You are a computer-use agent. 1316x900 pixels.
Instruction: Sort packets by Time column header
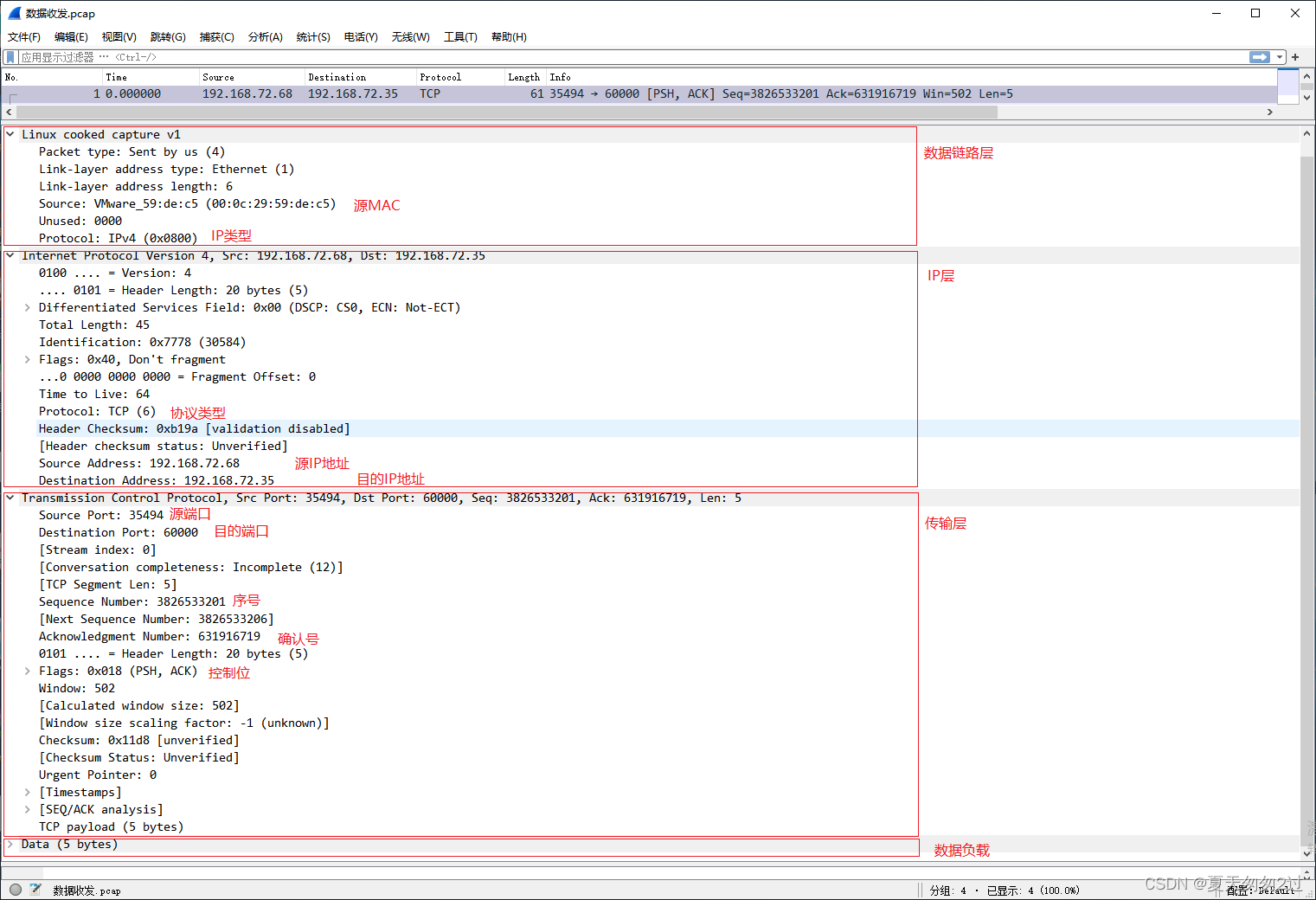(x=151, y=77)
